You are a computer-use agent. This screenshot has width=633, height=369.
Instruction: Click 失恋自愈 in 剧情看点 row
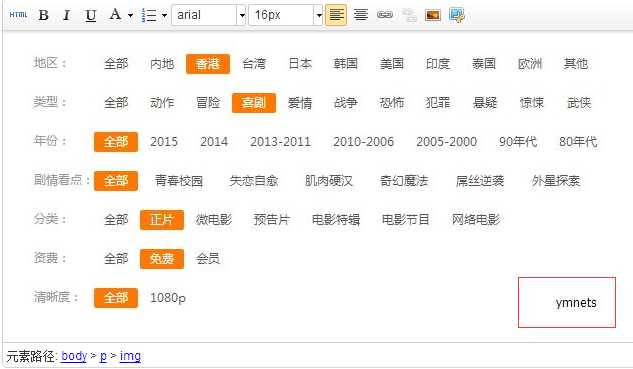254,181
